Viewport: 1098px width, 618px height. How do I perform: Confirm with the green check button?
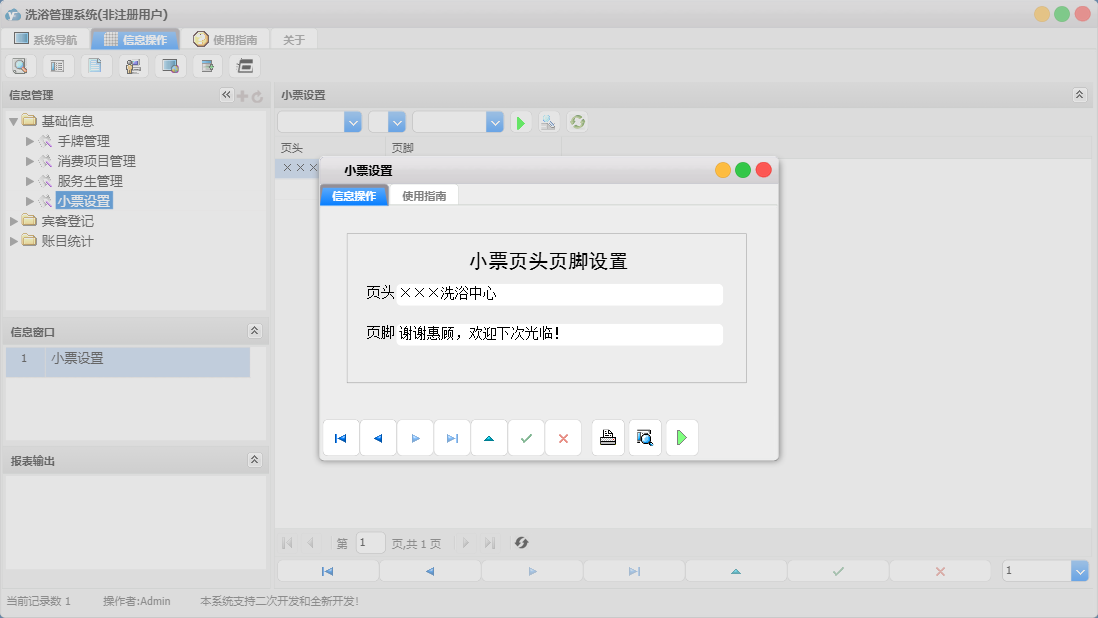click(526, 437)
